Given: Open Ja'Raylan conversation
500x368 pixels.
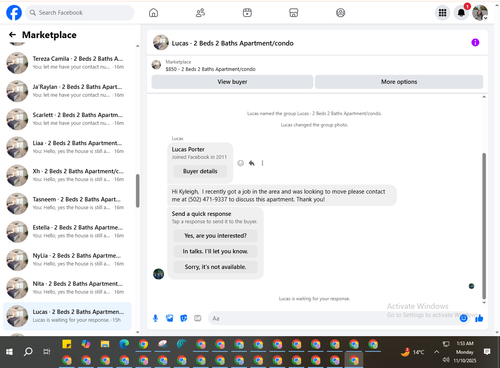Looking at the screenshot, I should point(67,91).
